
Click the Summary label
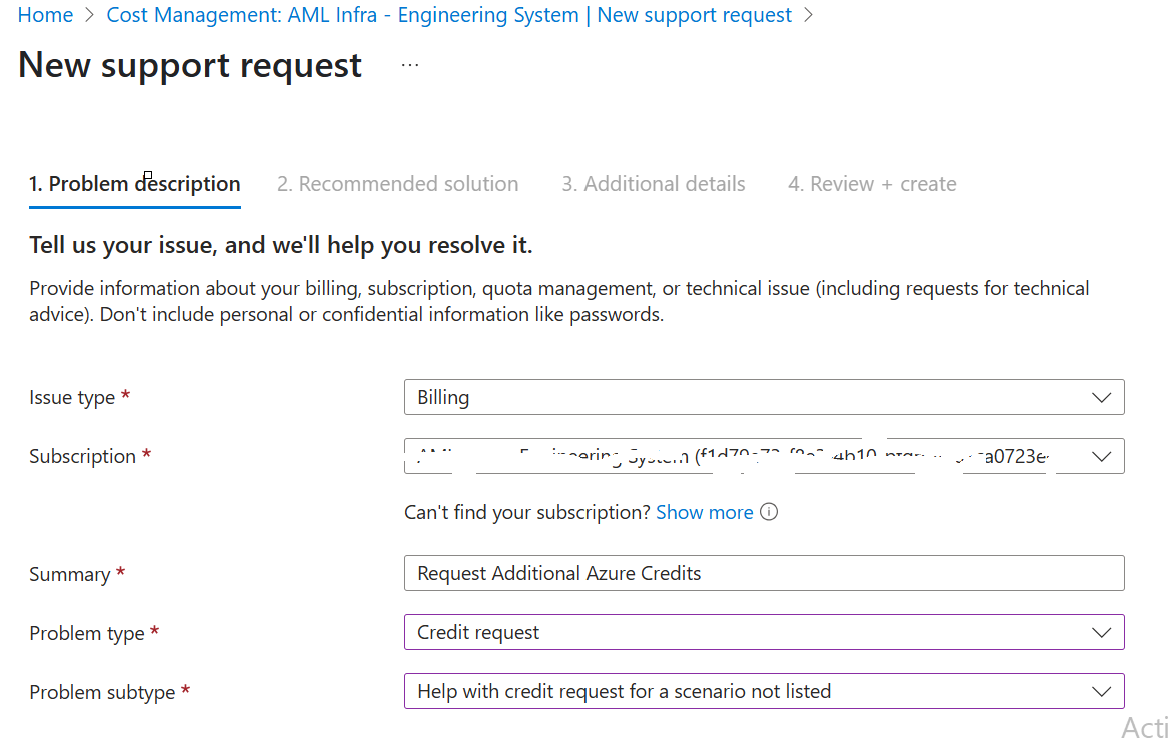(x=69, y=574)
